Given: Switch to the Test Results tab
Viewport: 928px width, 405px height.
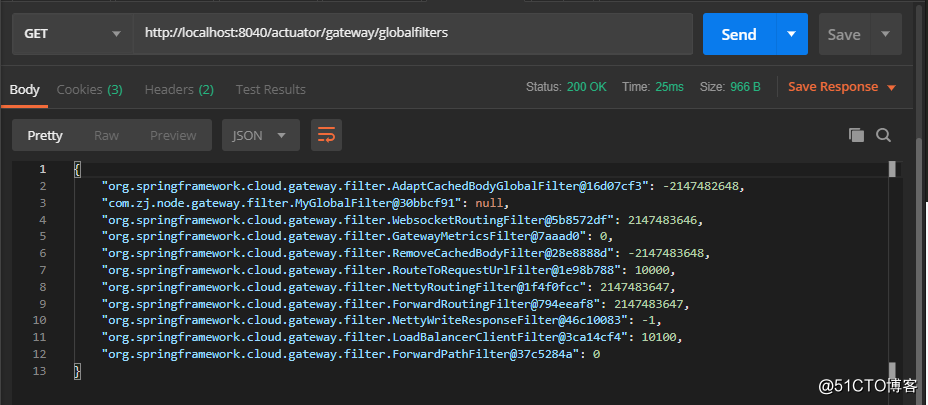Looking at the screenshot, I should tap(270, 90).
